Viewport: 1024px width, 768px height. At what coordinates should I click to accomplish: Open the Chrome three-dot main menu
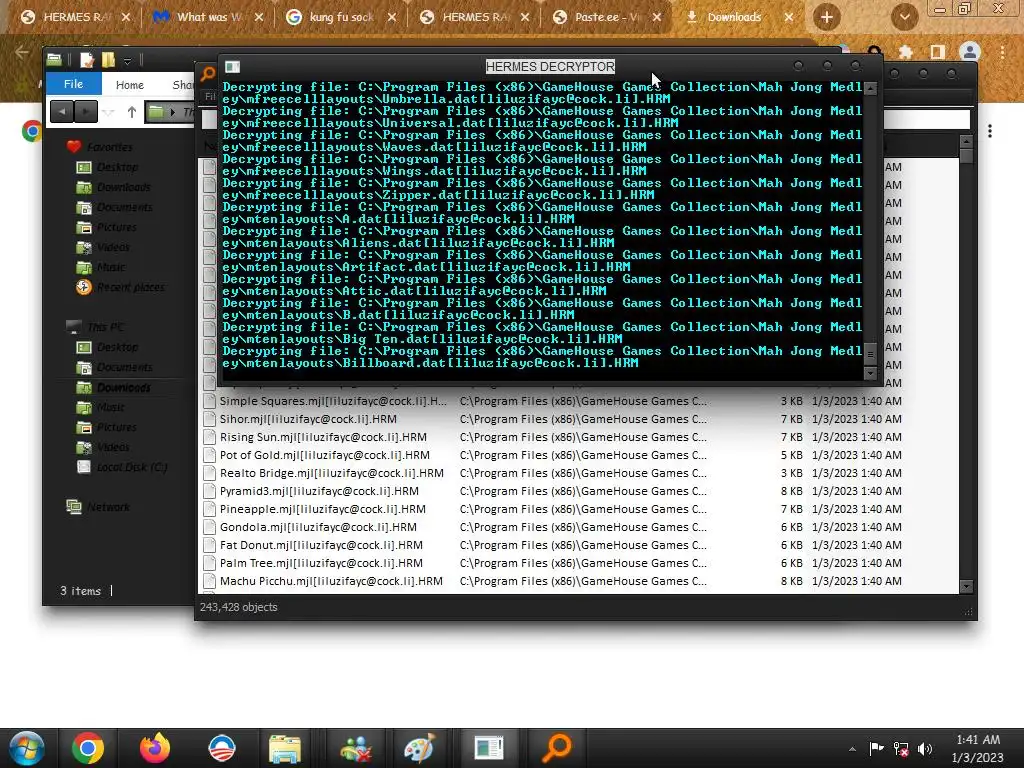tap(1002, 52)
